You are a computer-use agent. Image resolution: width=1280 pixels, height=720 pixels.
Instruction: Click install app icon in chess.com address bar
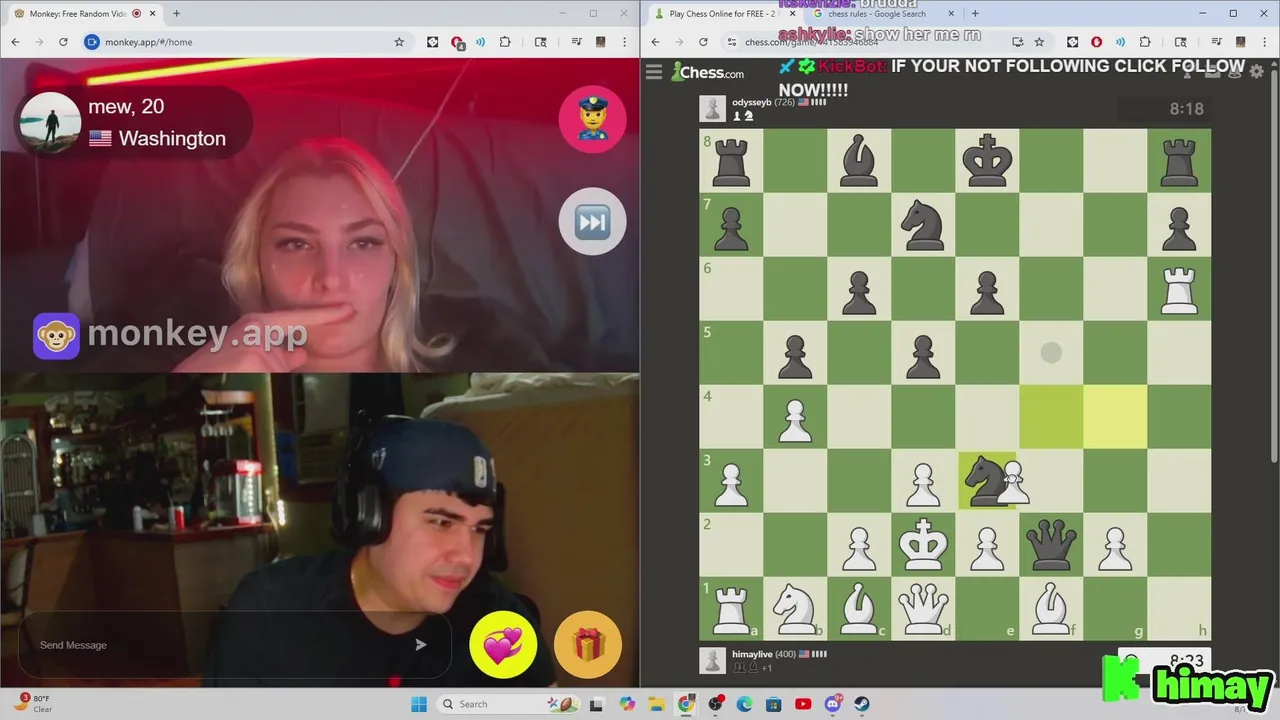[x=1017, y=42]
